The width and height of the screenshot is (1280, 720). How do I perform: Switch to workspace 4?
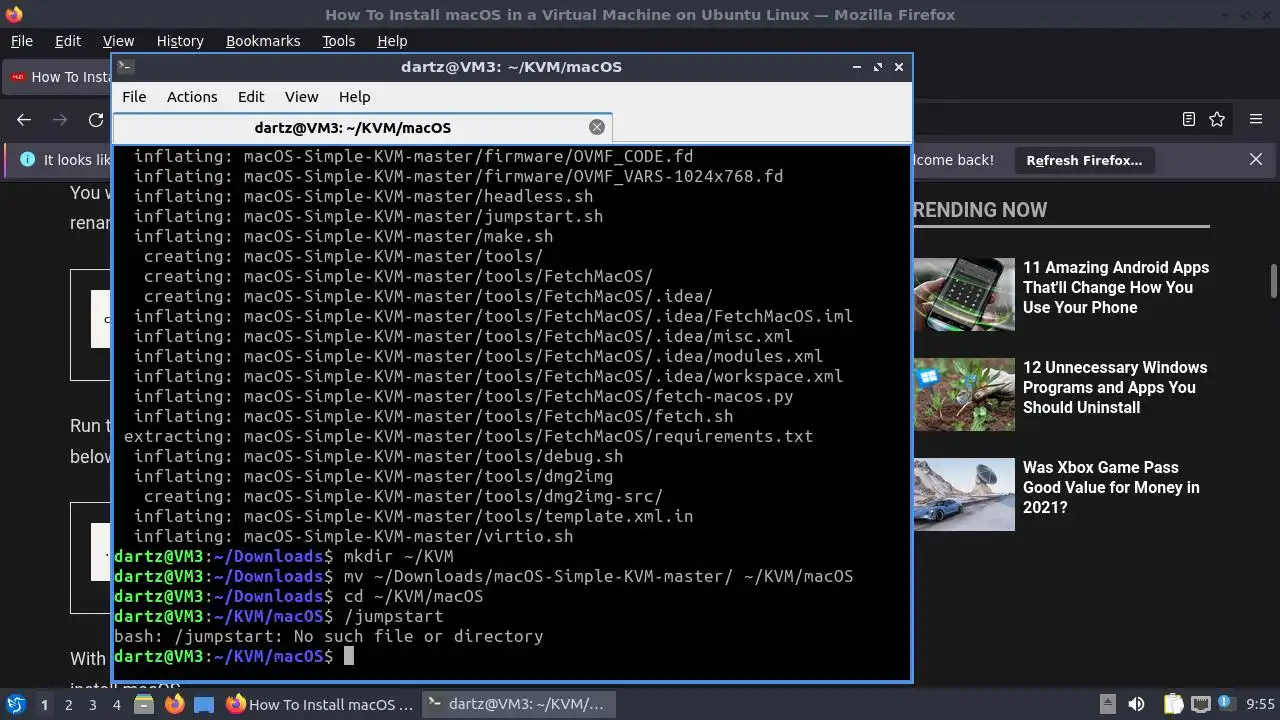(117, 705)
